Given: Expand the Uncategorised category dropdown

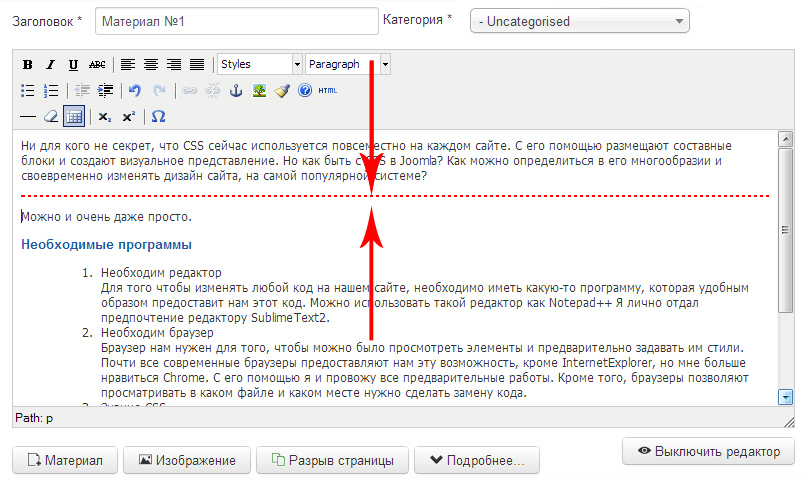Looking at the screenshot, I should pyautogui.click(x=579, y=21).
